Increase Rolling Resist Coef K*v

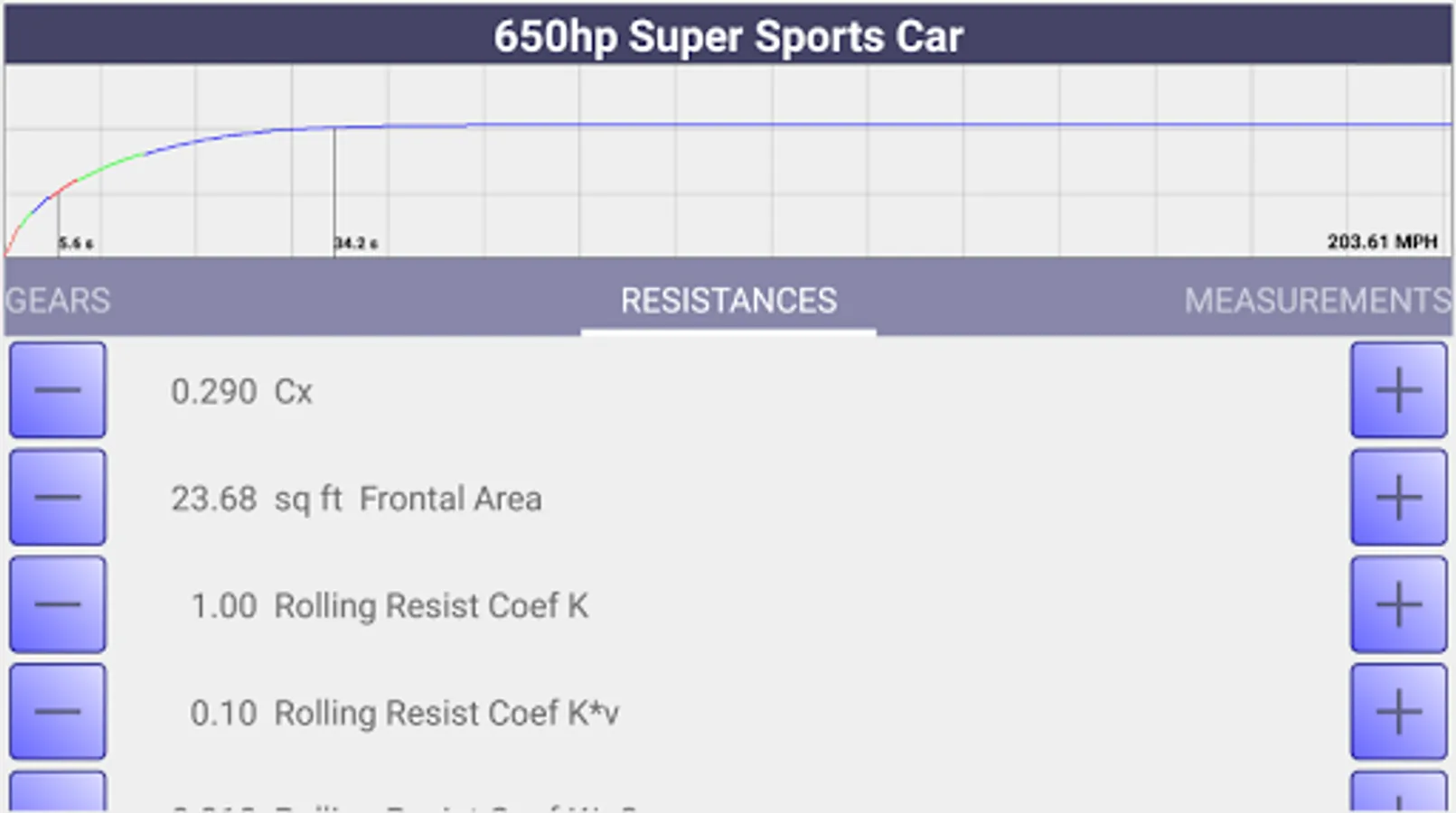coord(1398,712)
